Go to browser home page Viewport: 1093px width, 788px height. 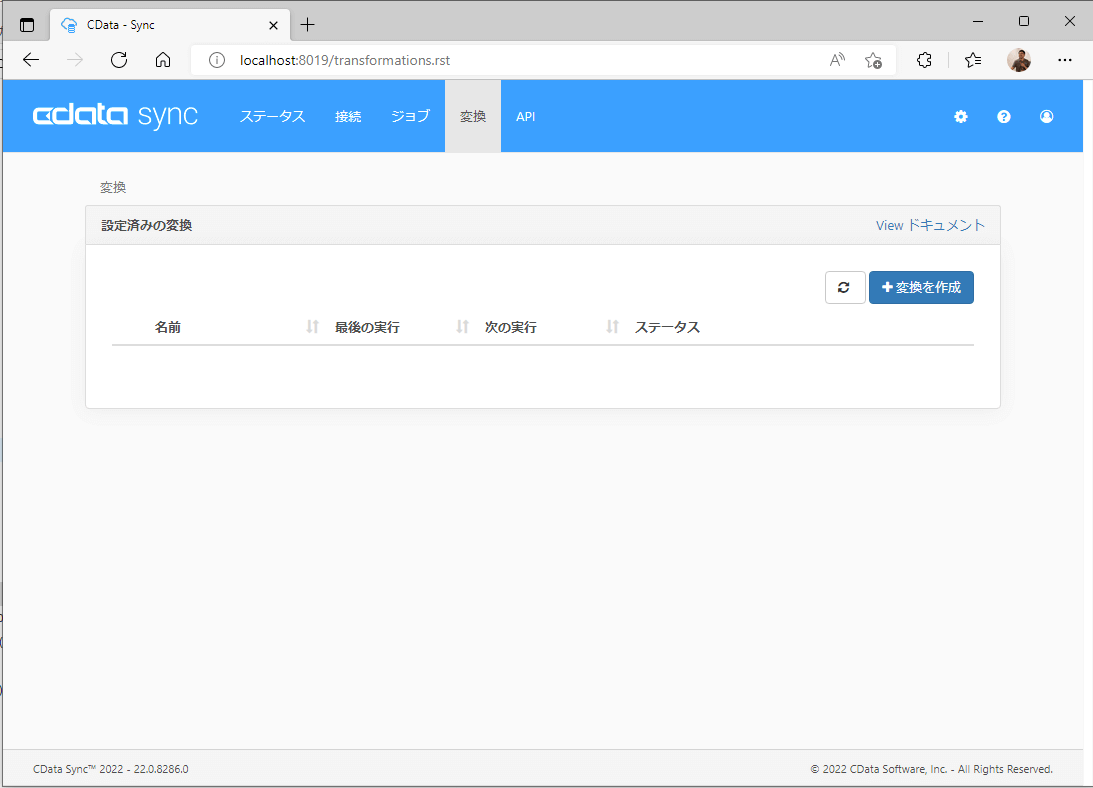pos(163,60)
